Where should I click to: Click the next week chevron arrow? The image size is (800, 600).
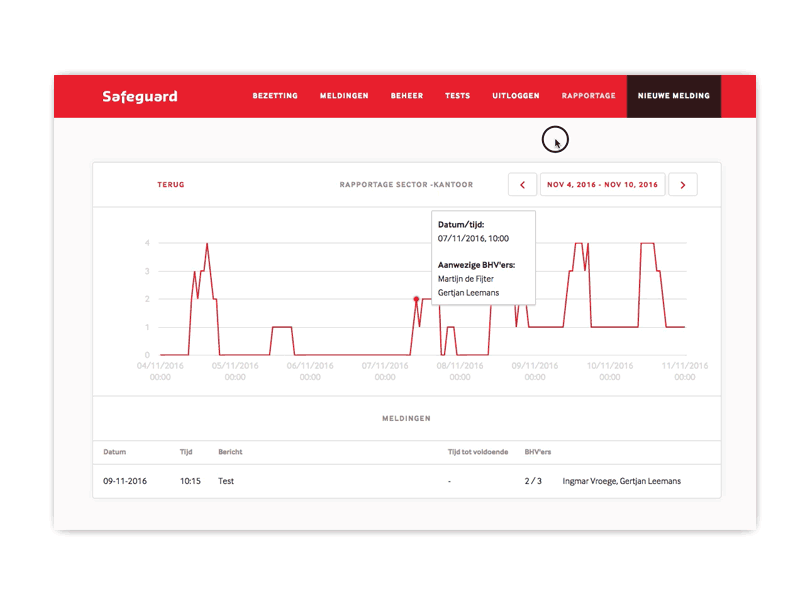pos(683,184)
